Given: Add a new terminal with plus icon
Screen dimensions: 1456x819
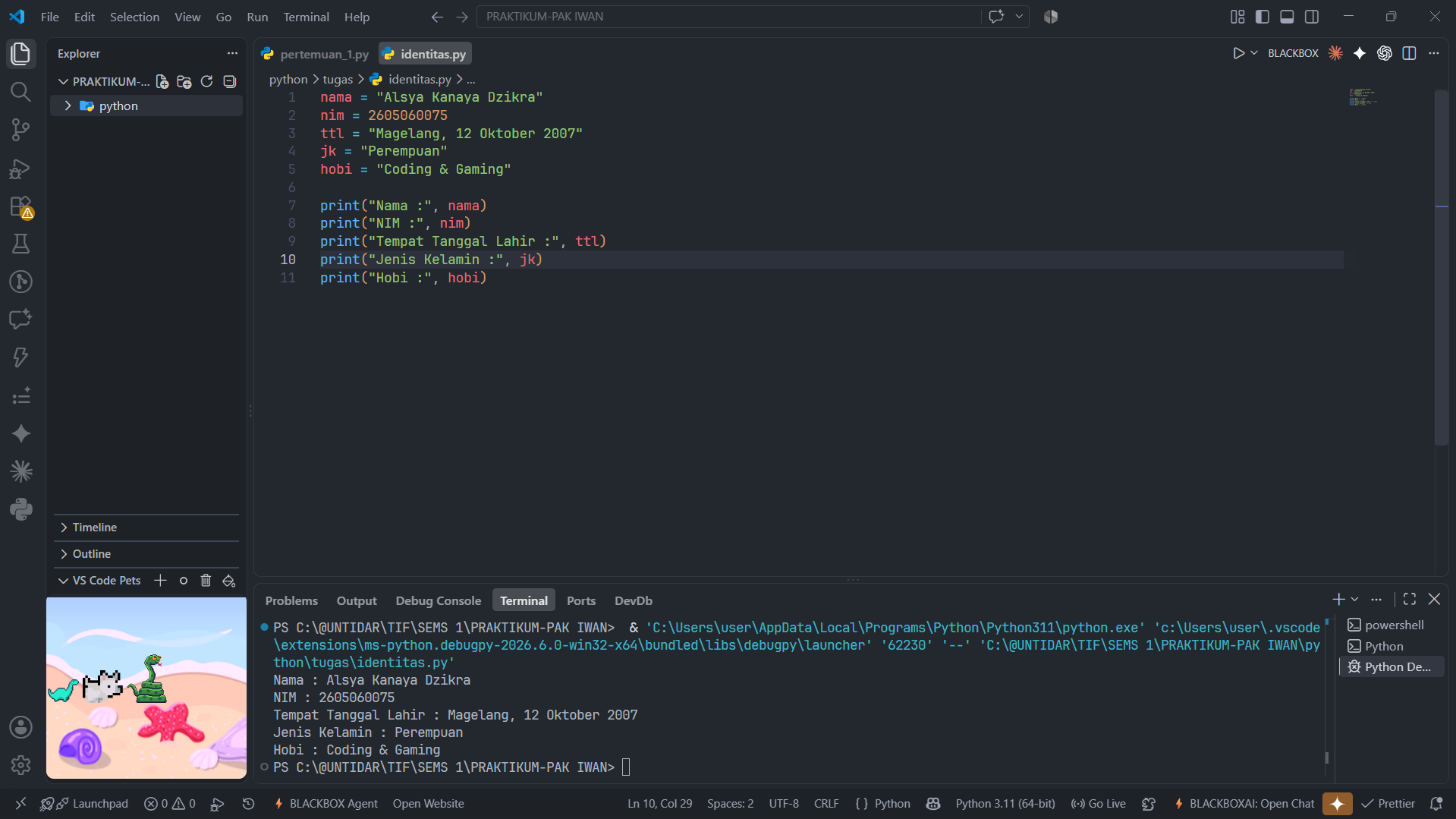Looking at the screenshot, I should coord(1338,599).
